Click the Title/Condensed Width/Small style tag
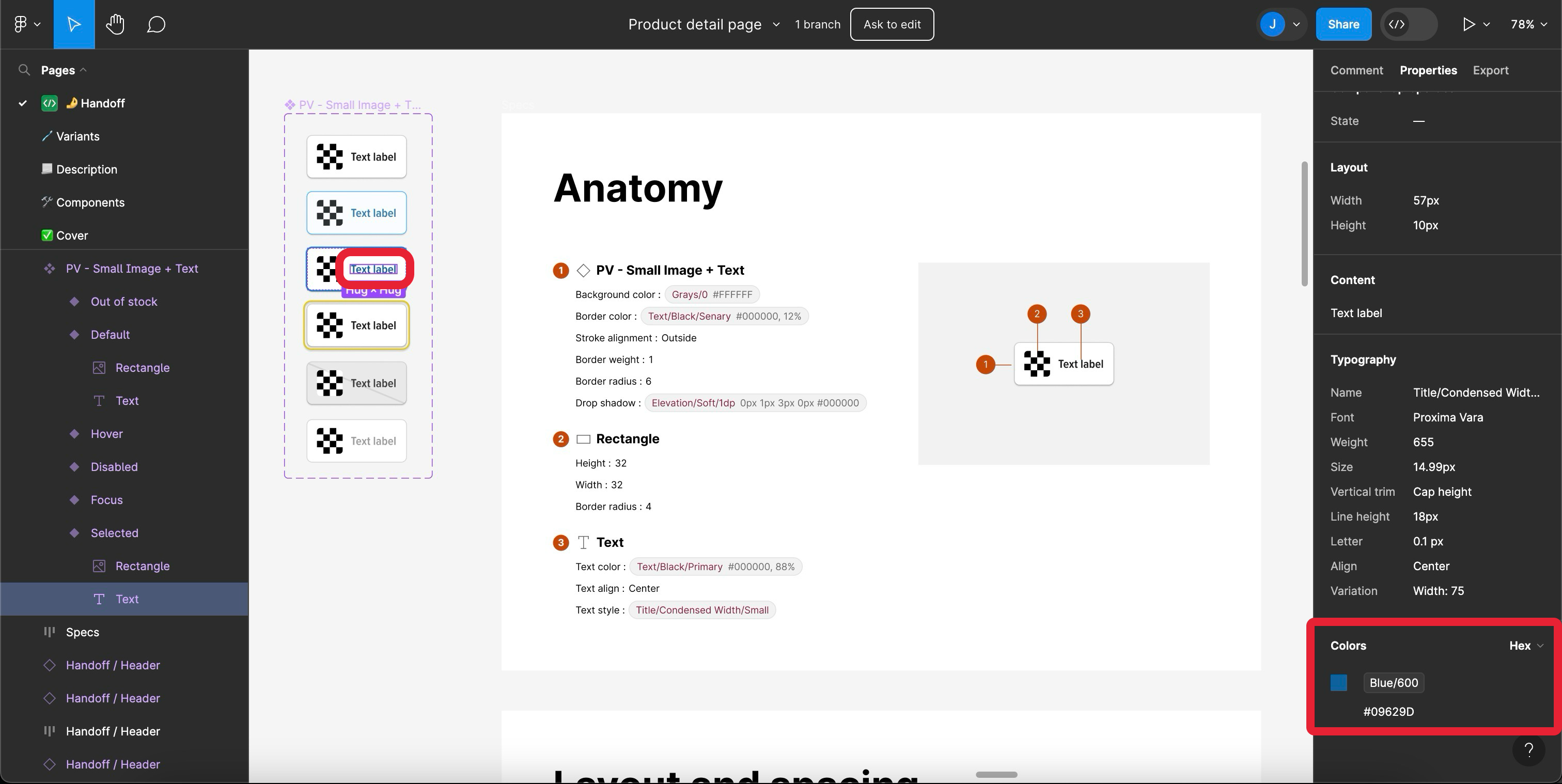 pos(702,610)
